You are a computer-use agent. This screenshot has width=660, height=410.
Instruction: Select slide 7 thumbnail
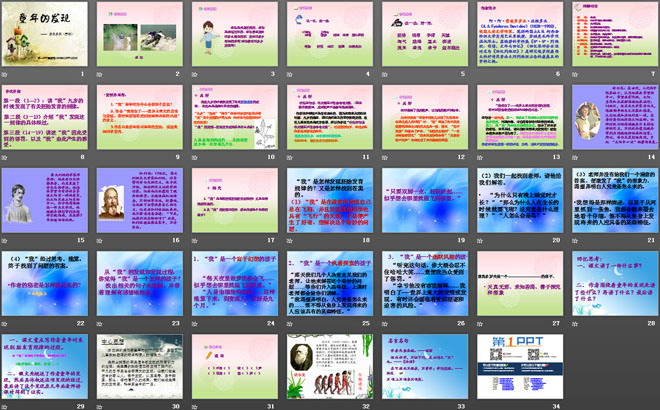point(615,34)
